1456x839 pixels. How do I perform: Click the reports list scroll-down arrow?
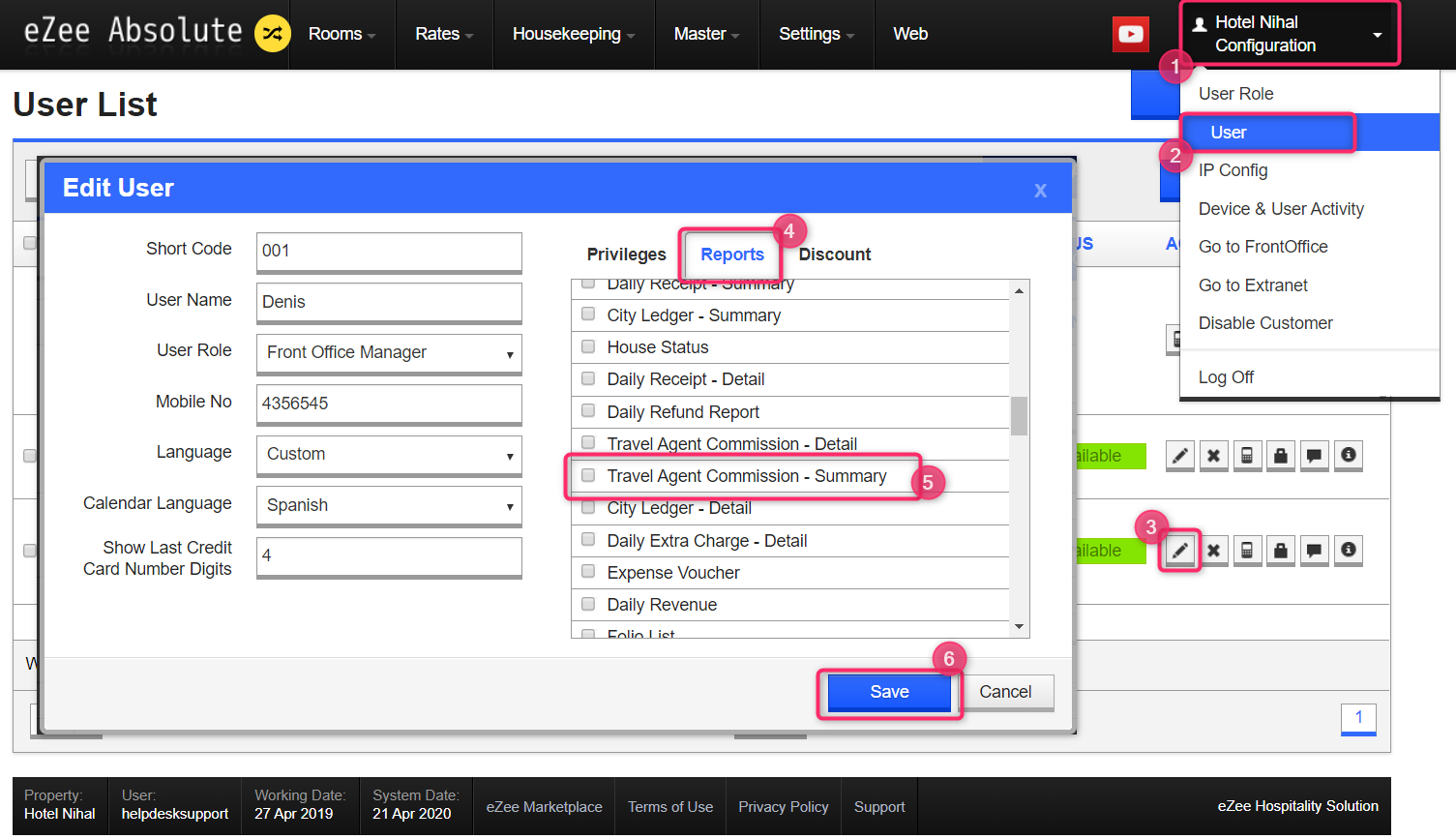point(1019,627)
